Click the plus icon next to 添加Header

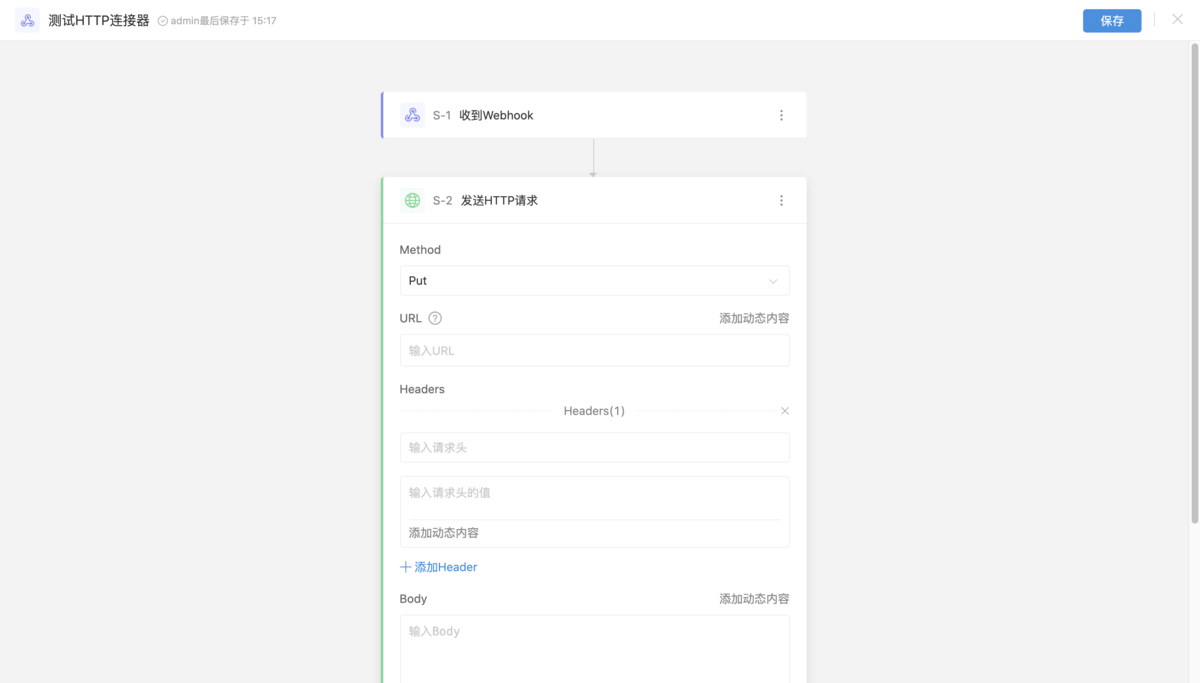click(x=406, y=566)
